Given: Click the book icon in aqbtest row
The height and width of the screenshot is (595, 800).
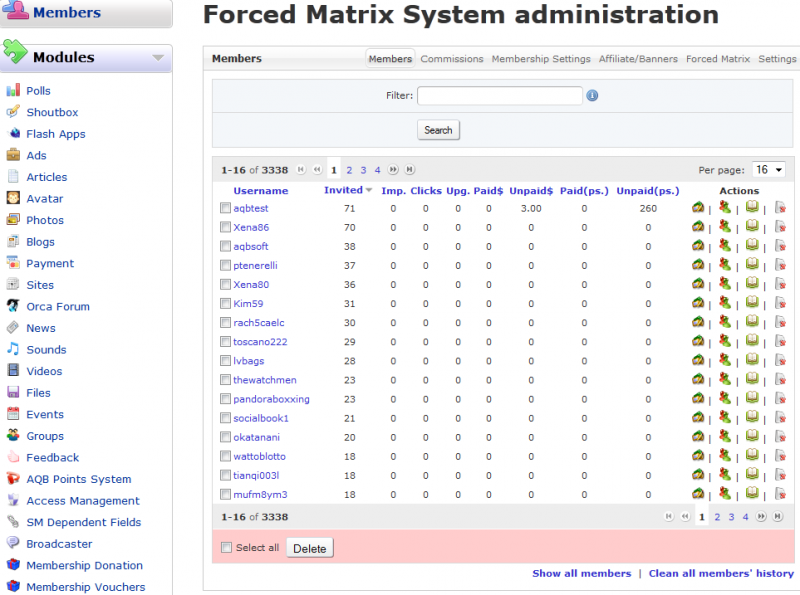Looking at the screenshot, I should [x=752, y=208].
